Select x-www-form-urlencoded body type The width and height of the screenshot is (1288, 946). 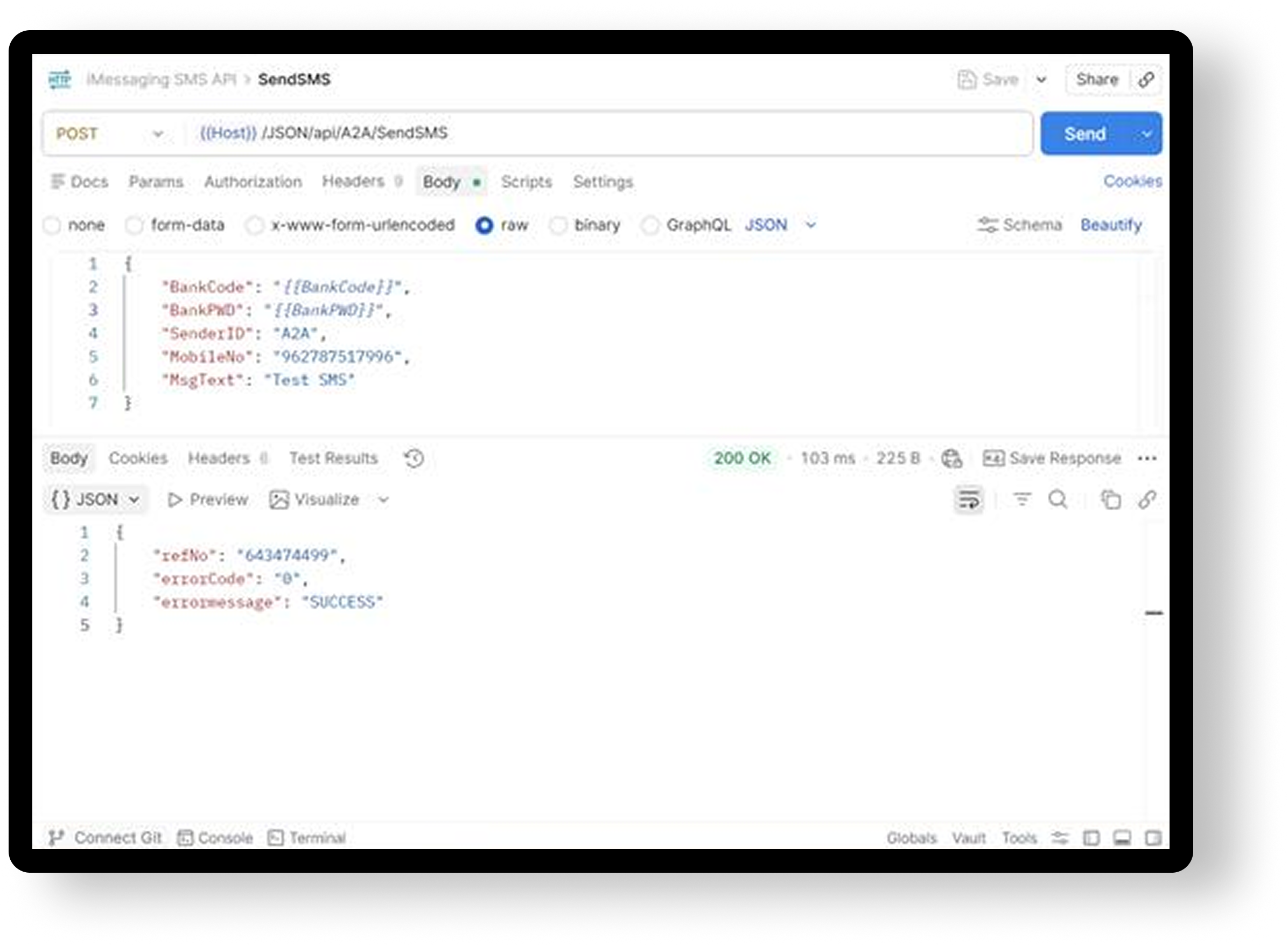(255, 225)
